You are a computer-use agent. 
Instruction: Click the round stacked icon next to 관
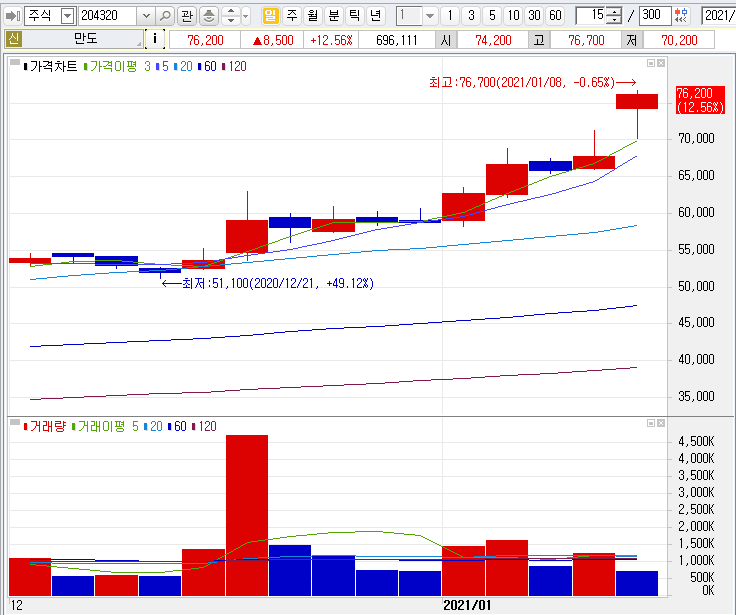(209, 16)
